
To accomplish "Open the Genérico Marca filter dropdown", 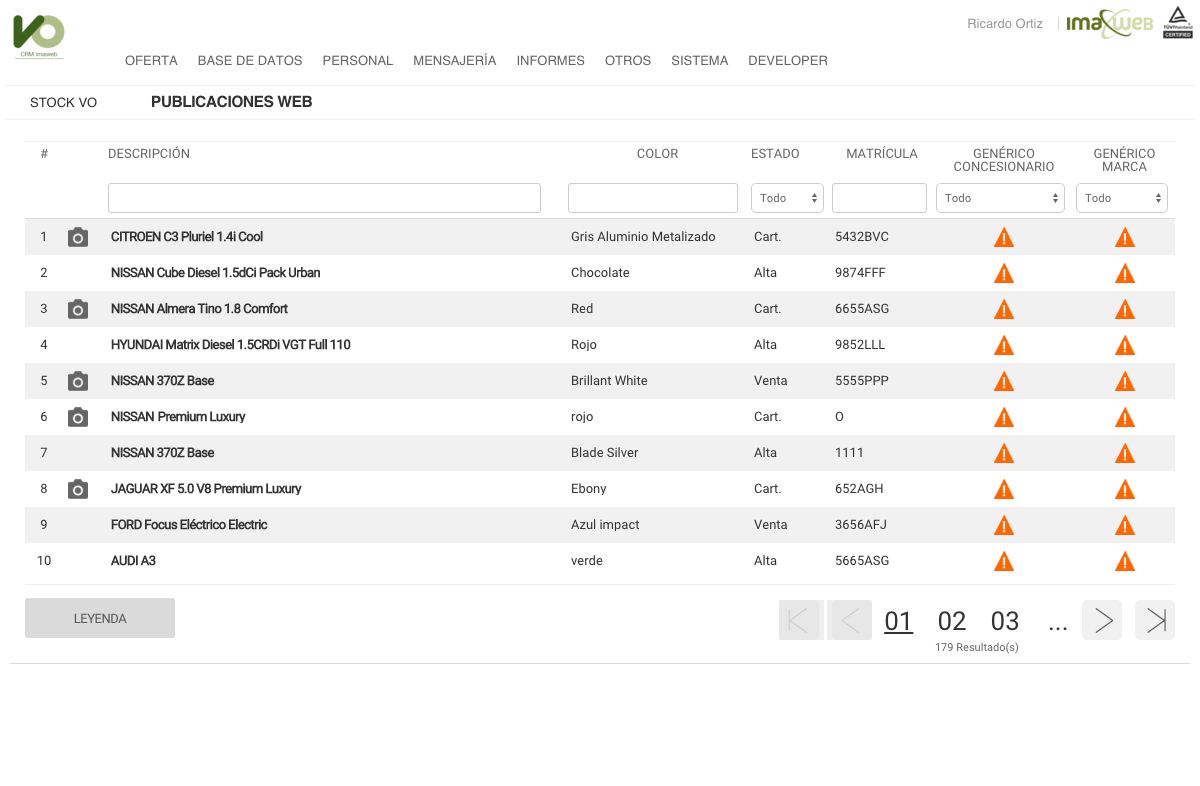I will [1122, 198].
